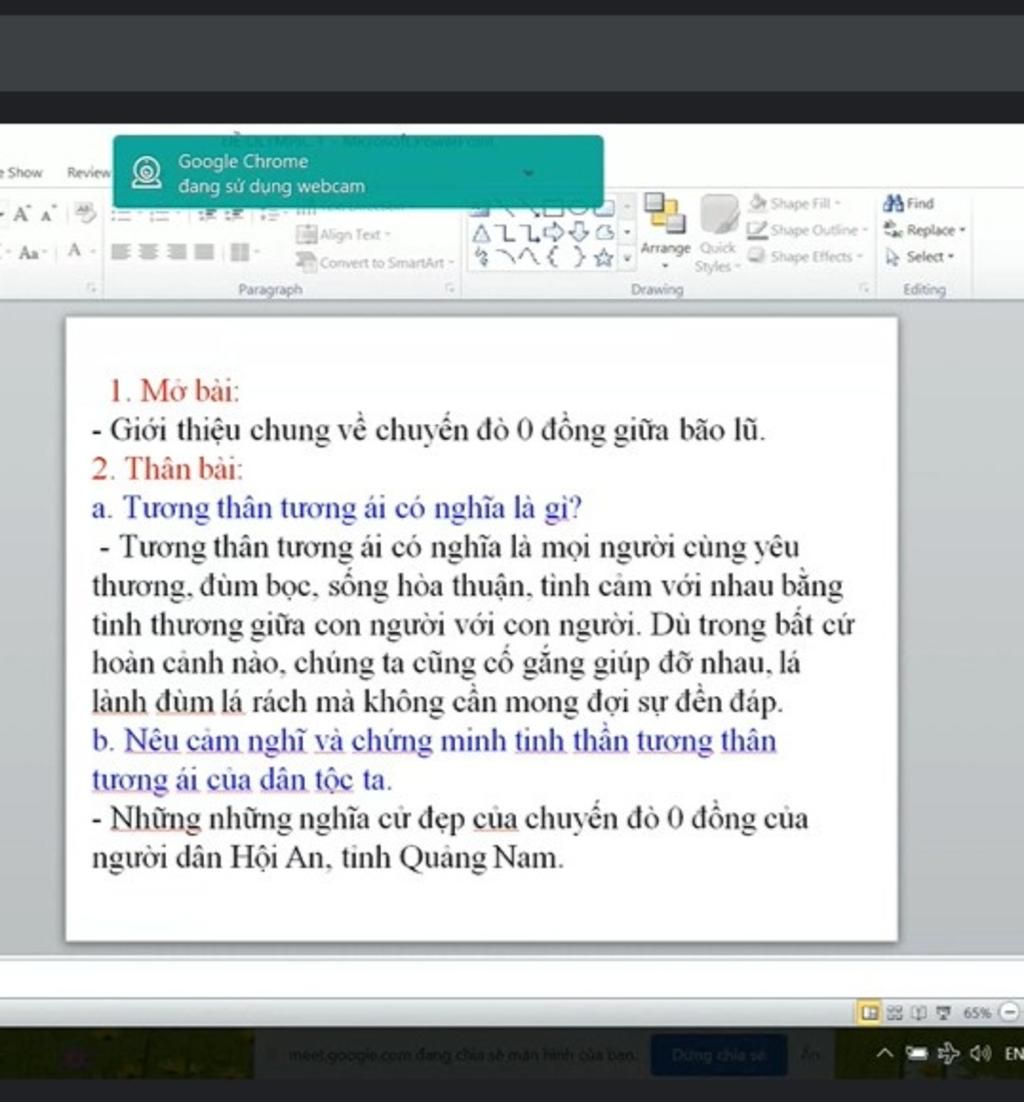Open the Align Text dropdown
The width and height of the screenshot is (1024, 1102).
click(344, 235)
